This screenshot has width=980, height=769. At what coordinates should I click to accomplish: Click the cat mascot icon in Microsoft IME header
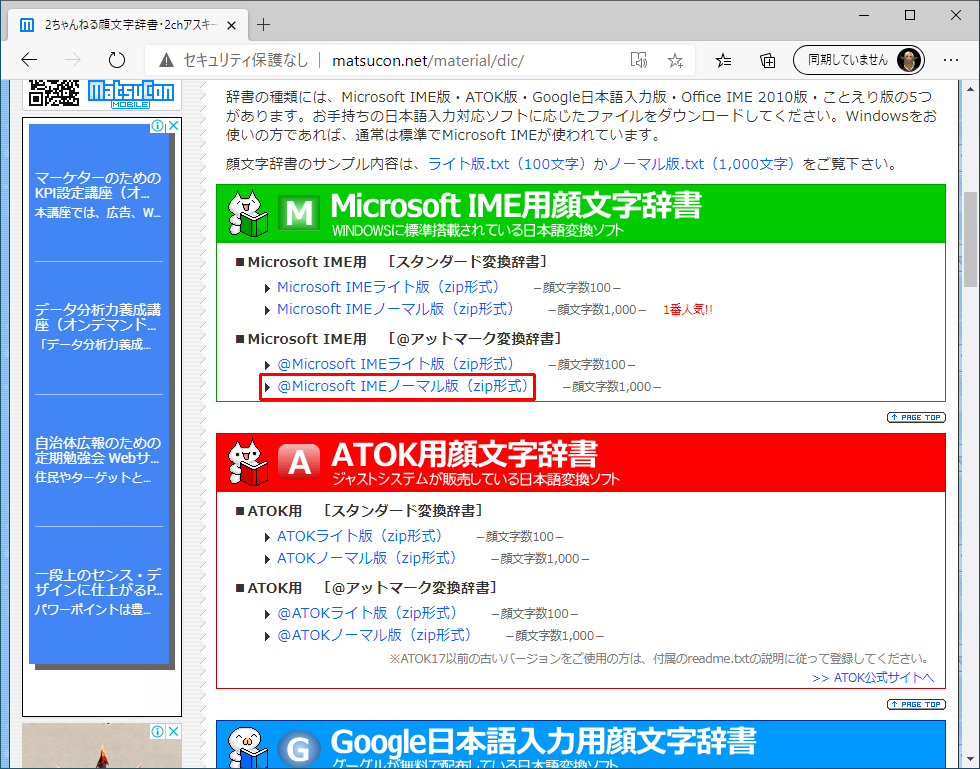tap(248, 213)
